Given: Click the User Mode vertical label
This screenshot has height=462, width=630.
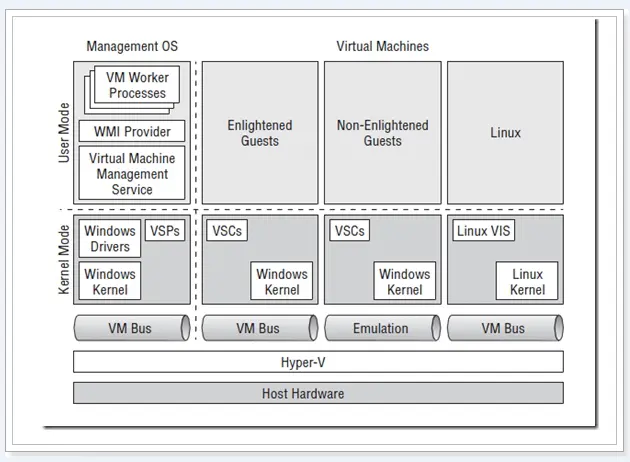Looking at the screenshot, I should (x=64, y=133).
